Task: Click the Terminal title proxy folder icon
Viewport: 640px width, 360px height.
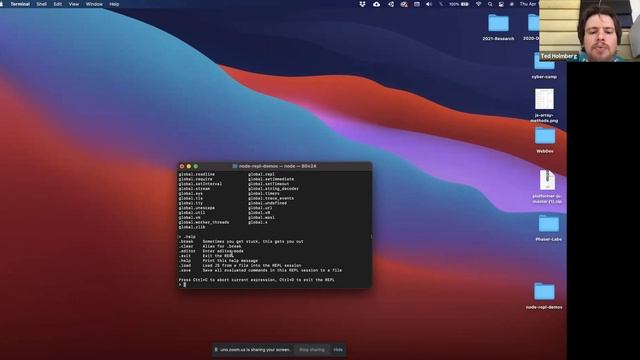Action: tap(235, 166)
